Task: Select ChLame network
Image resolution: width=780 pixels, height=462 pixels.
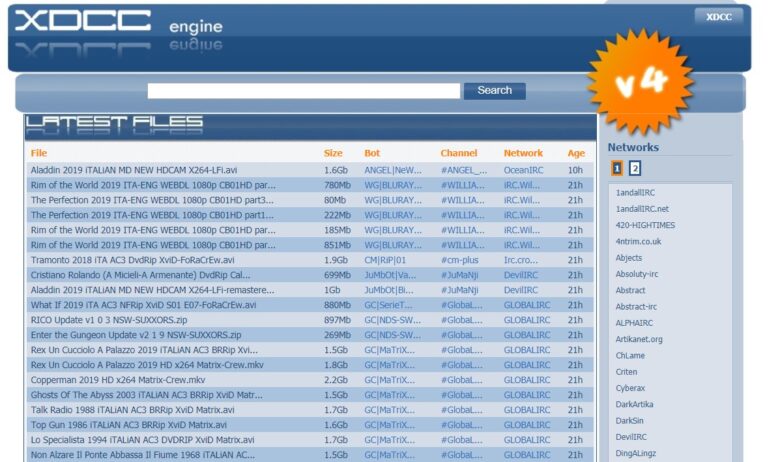Action: click(x=630, y=356)
